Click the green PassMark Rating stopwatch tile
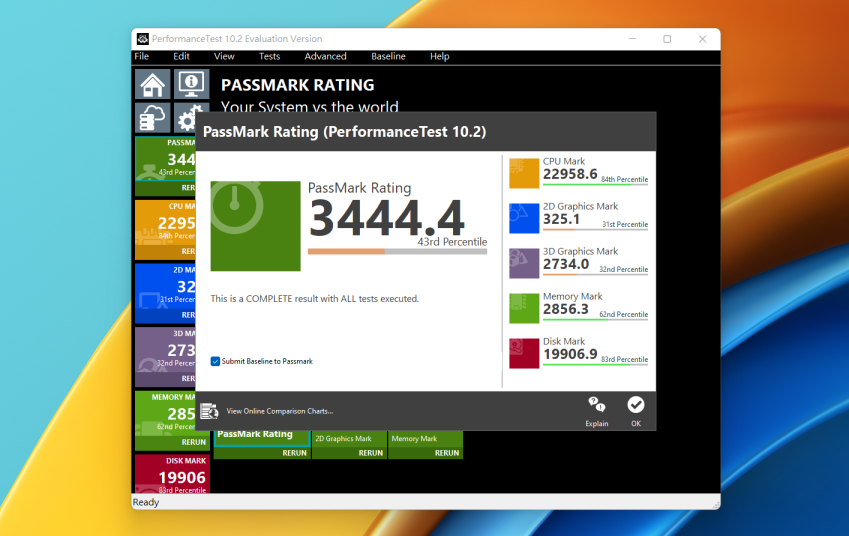Viewport: 849px width, 536px height. click(x=256, y=226)
